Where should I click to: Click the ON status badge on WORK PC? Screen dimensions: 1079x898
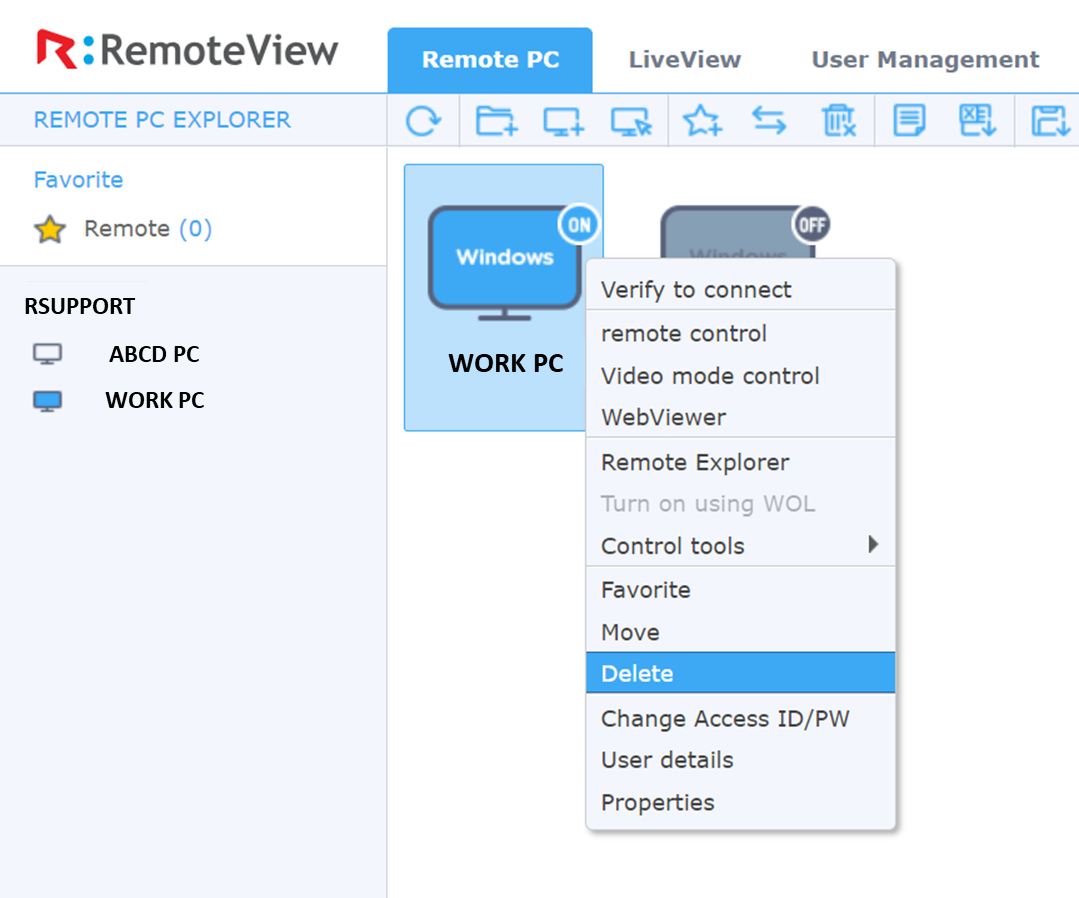click(x=579, y=225)
